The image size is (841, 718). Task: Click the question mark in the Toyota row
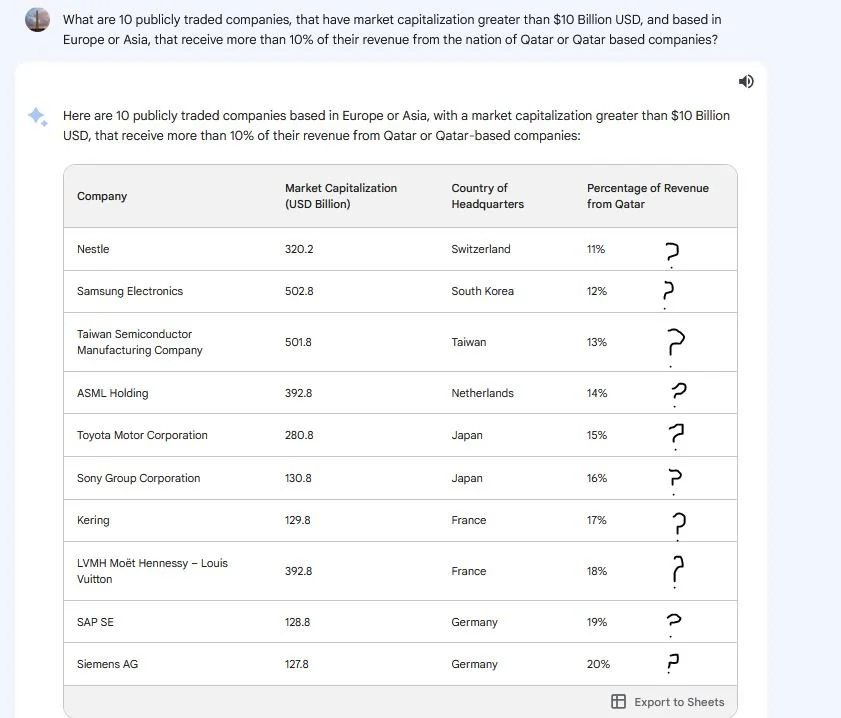(x=675, y=434)
